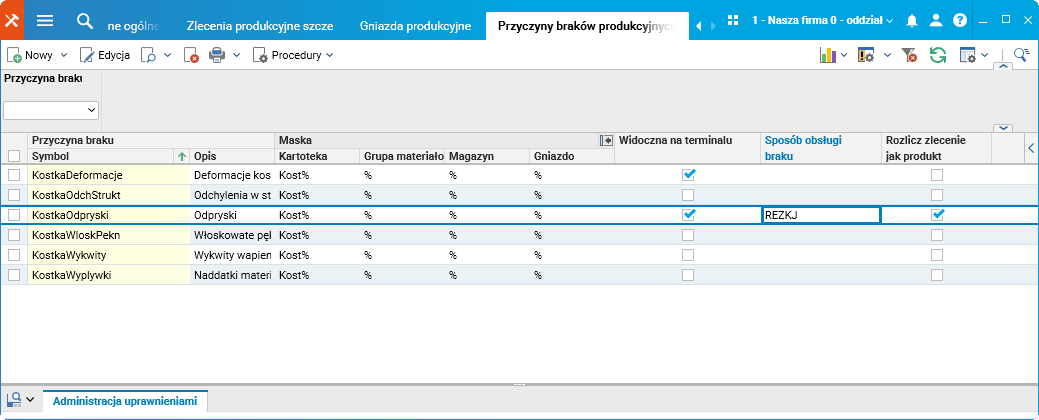Click the Sposób obsługi braku column header
The height and width of the screenshot is (420, 1039).
click(x=820, y=148)
